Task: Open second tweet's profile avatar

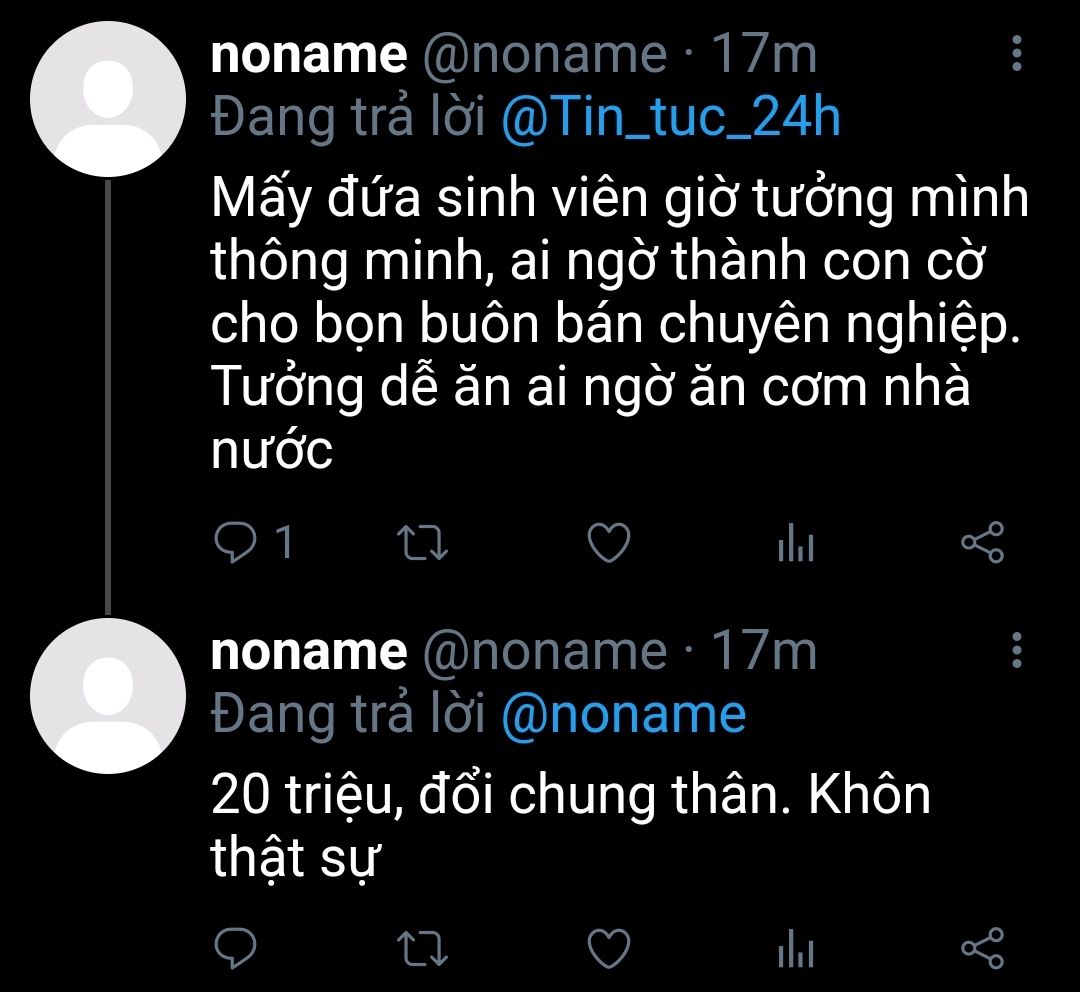Action: click(x=108, y=695)
